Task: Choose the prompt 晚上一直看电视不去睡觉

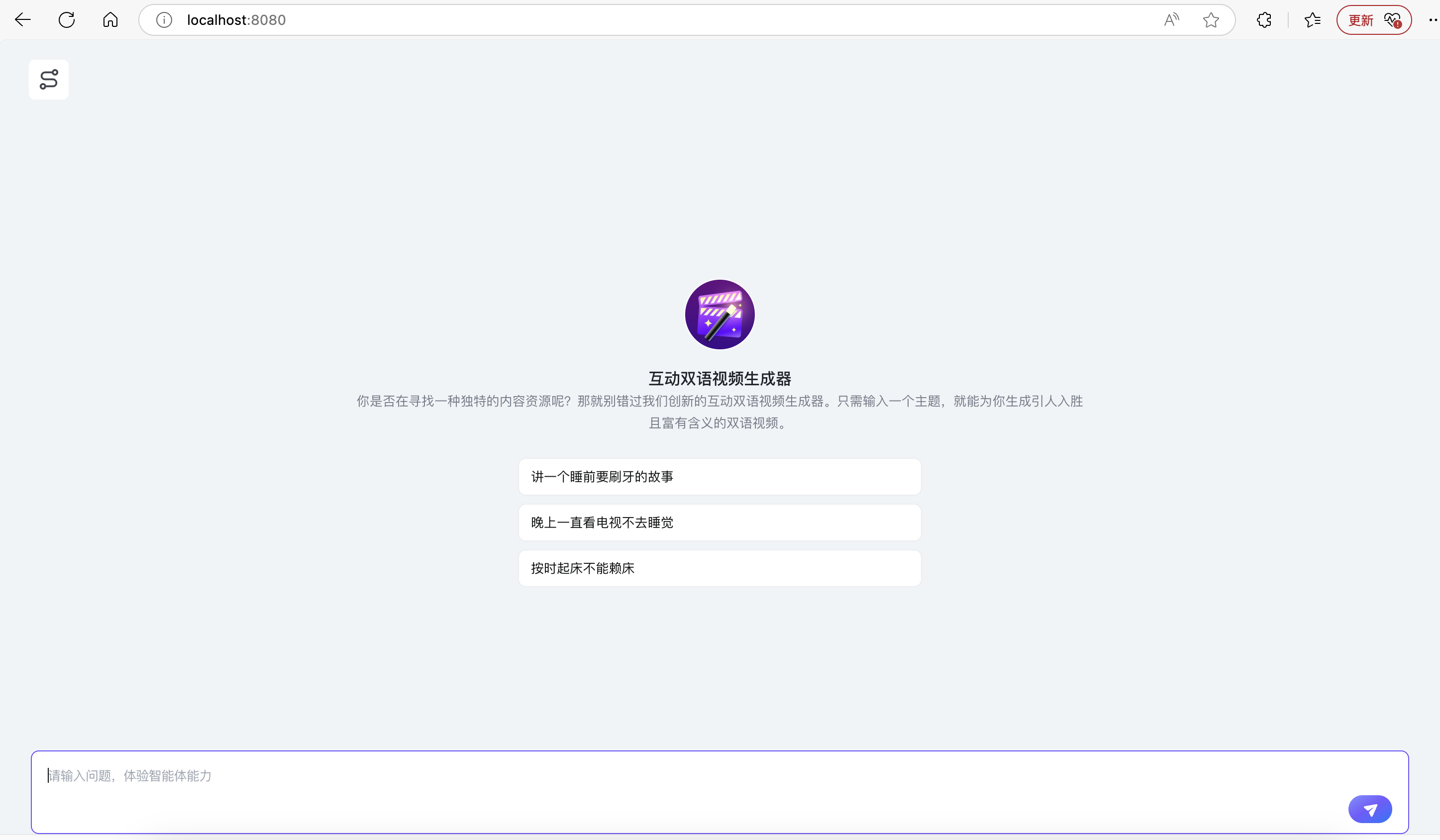Action: pos(720,523)
